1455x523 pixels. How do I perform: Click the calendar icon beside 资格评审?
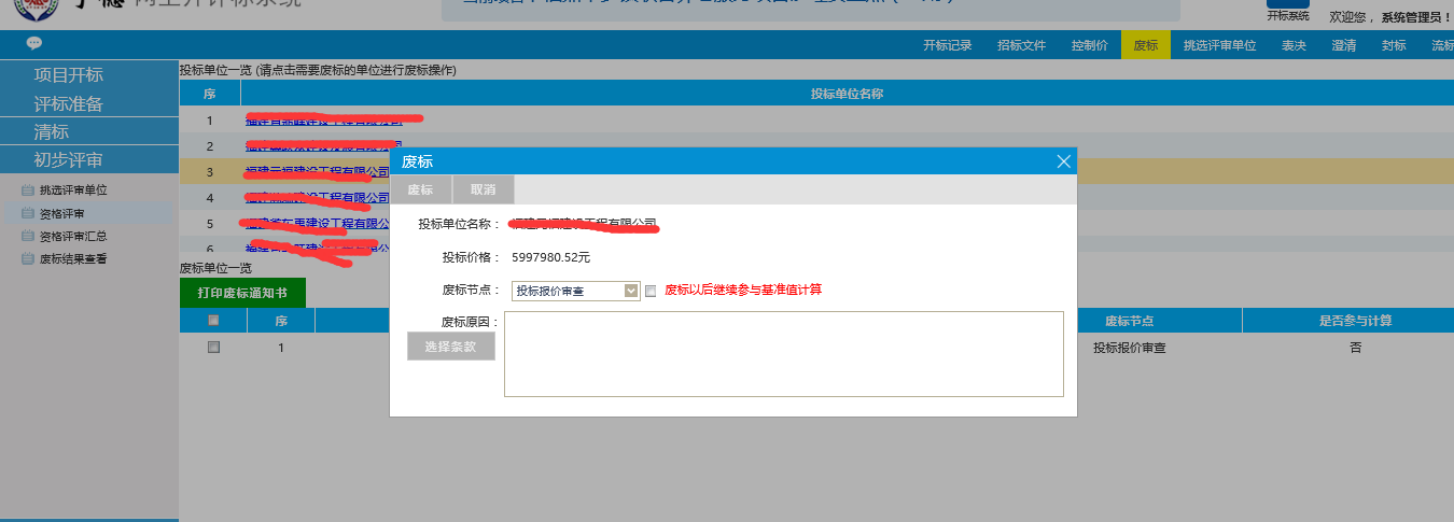click(x=27, y=214)
